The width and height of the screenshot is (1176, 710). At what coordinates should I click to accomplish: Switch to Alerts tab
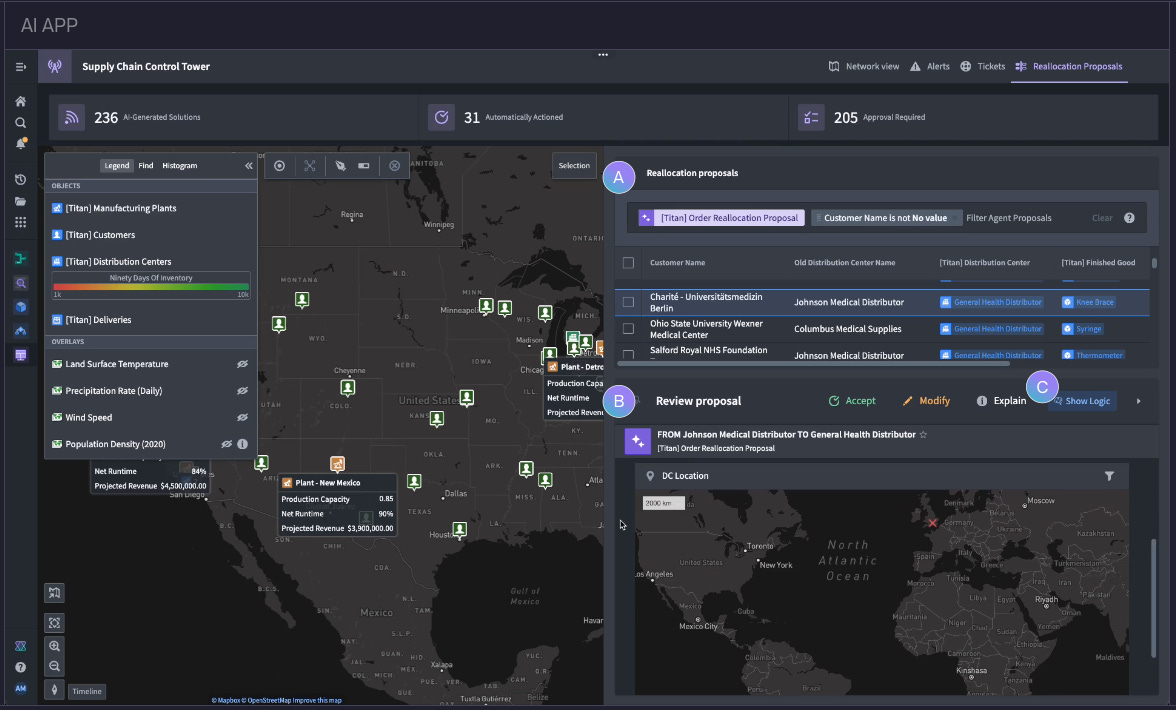pyautogui.click(x=930, y=67)
